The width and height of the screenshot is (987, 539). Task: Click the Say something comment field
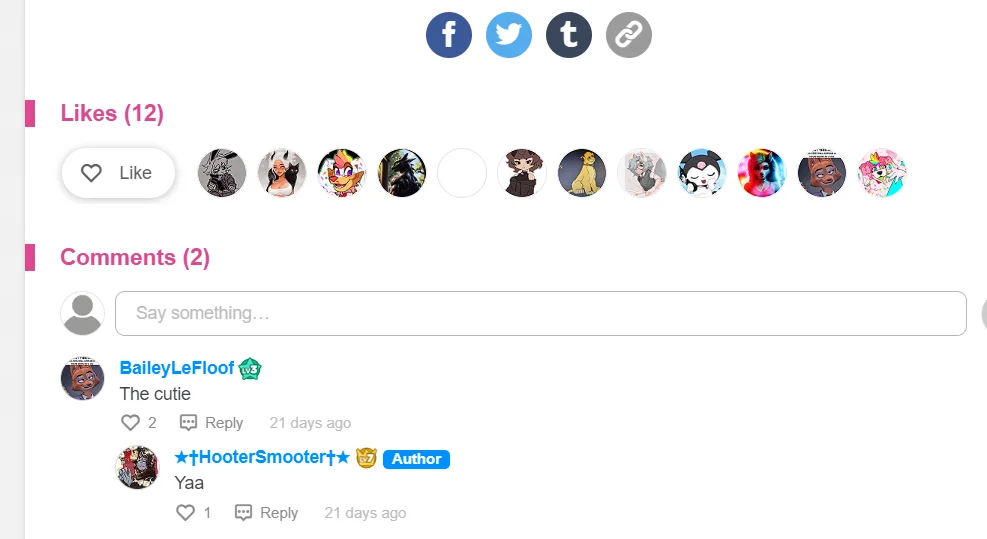click(541, 313)
